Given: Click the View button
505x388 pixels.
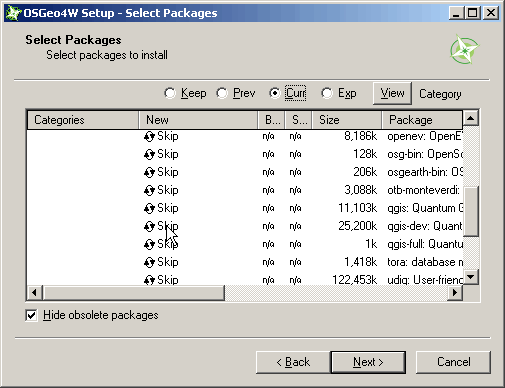Looking at the screenshot, I should tap(392, 93).
